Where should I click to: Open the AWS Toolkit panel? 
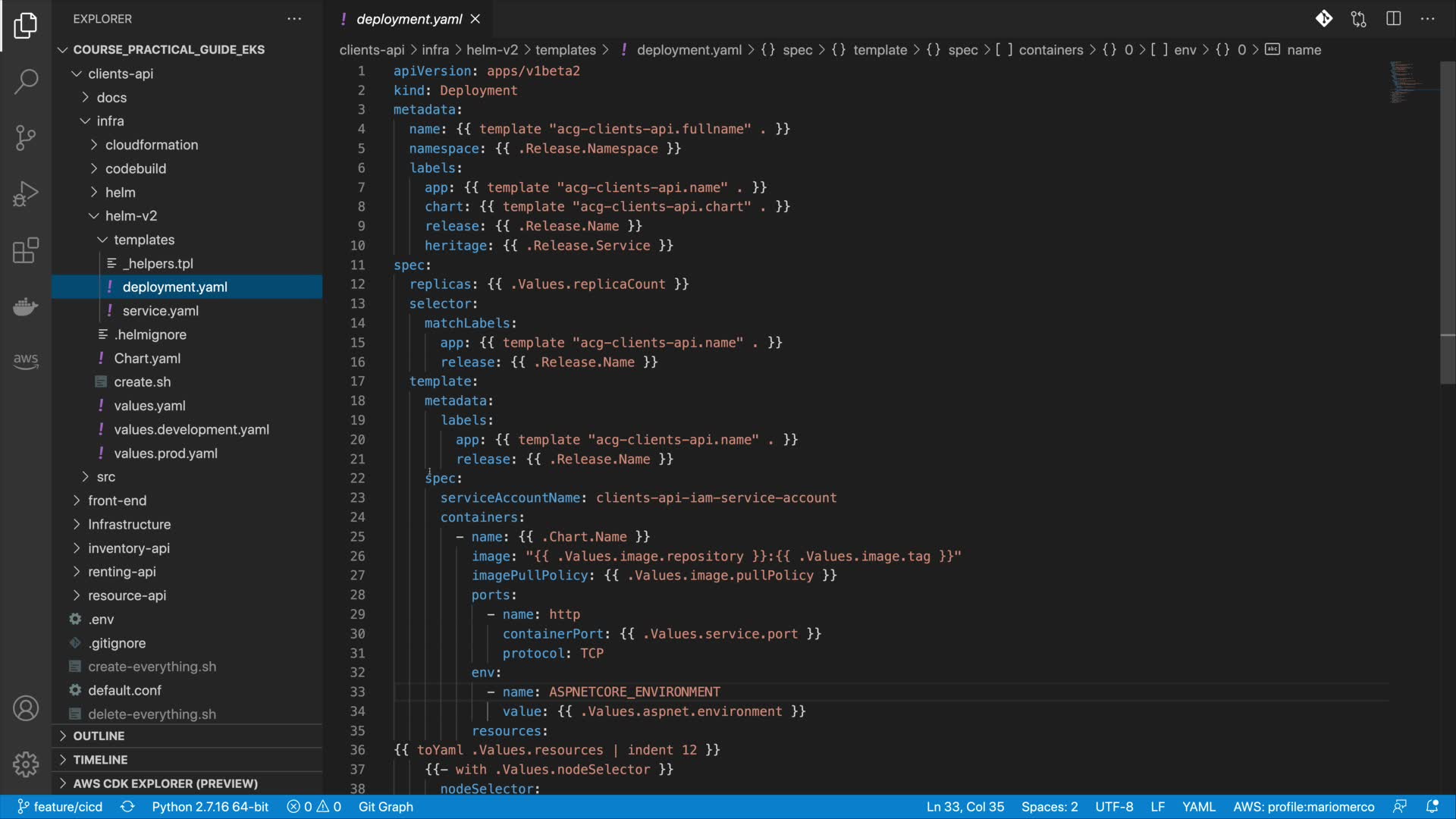pos(26,360)
